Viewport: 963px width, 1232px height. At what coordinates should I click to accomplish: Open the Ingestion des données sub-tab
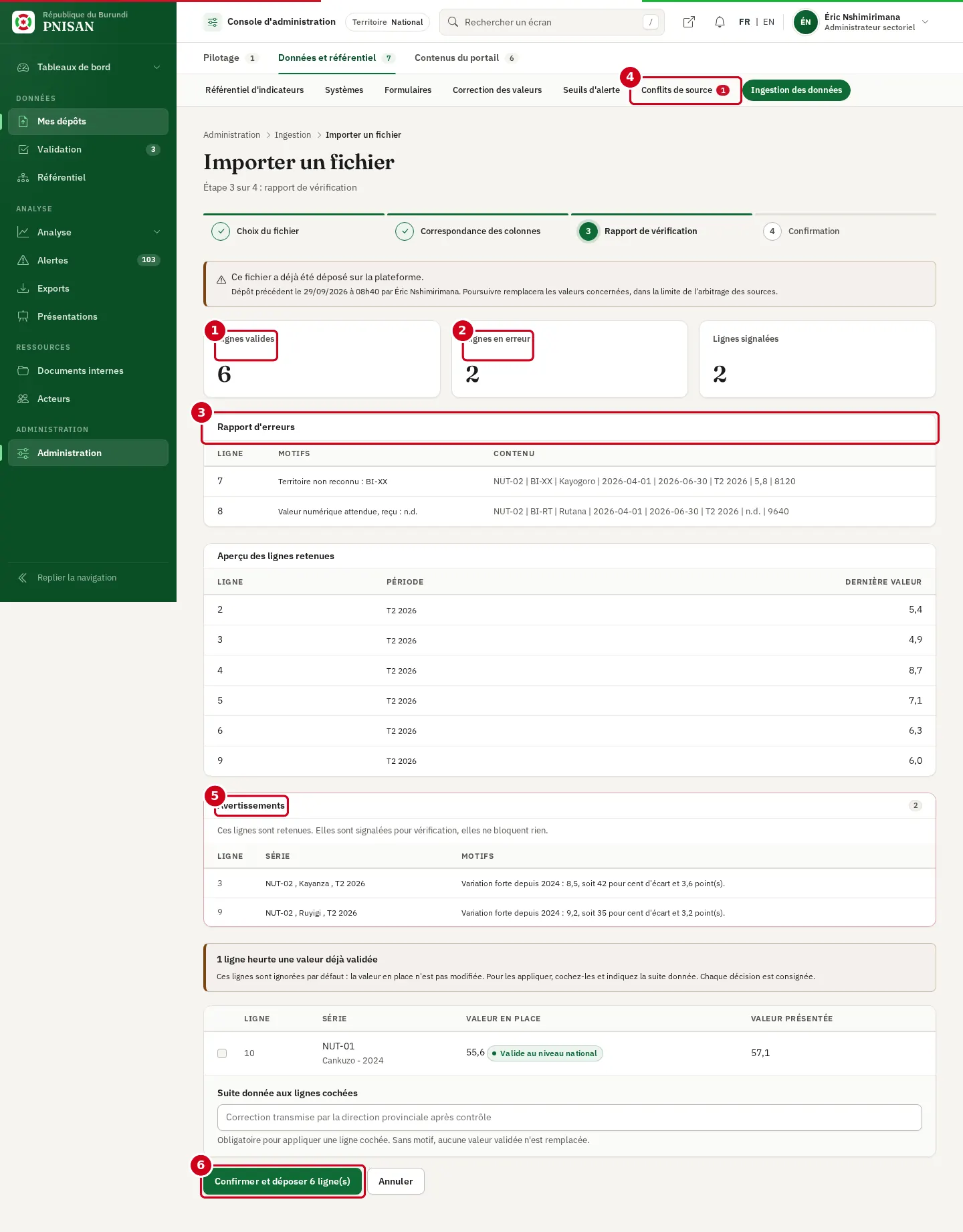[x=796, y=90]
